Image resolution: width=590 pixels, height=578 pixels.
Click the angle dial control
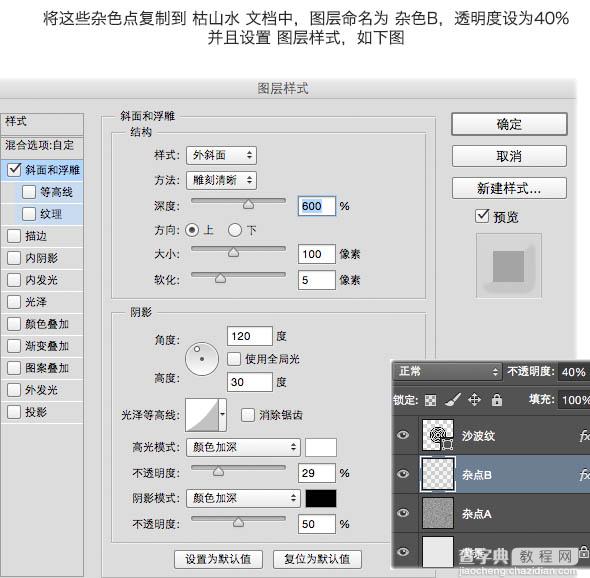point(202,359)
